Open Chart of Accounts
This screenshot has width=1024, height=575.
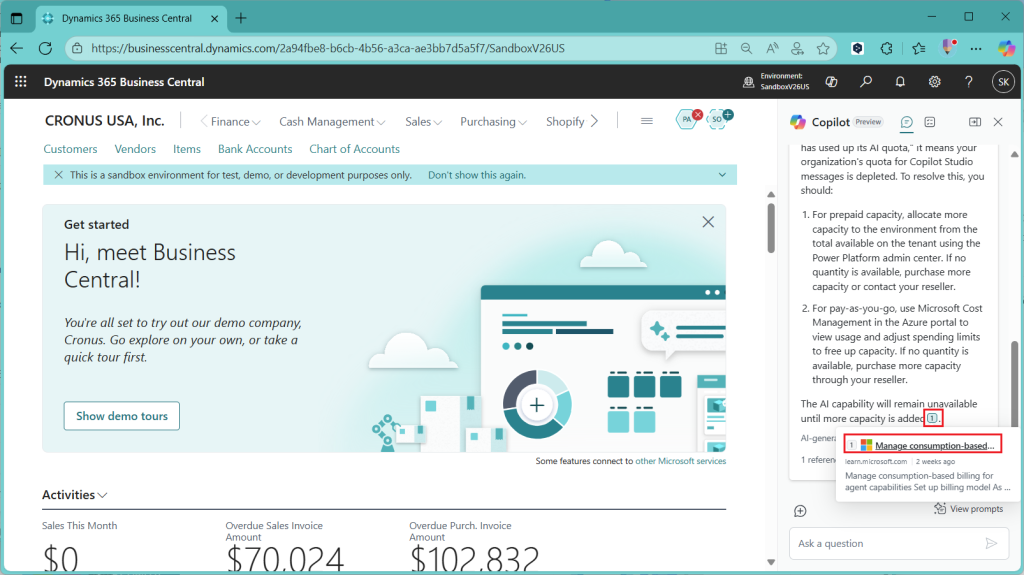tap(354, 149)
